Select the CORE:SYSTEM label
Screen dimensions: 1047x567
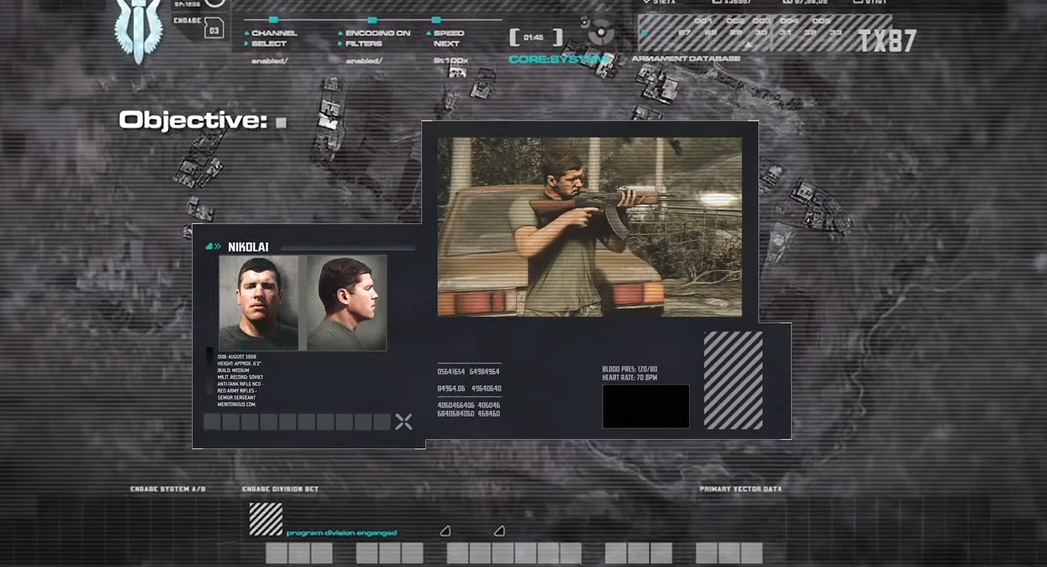click(x=558, y=60)
